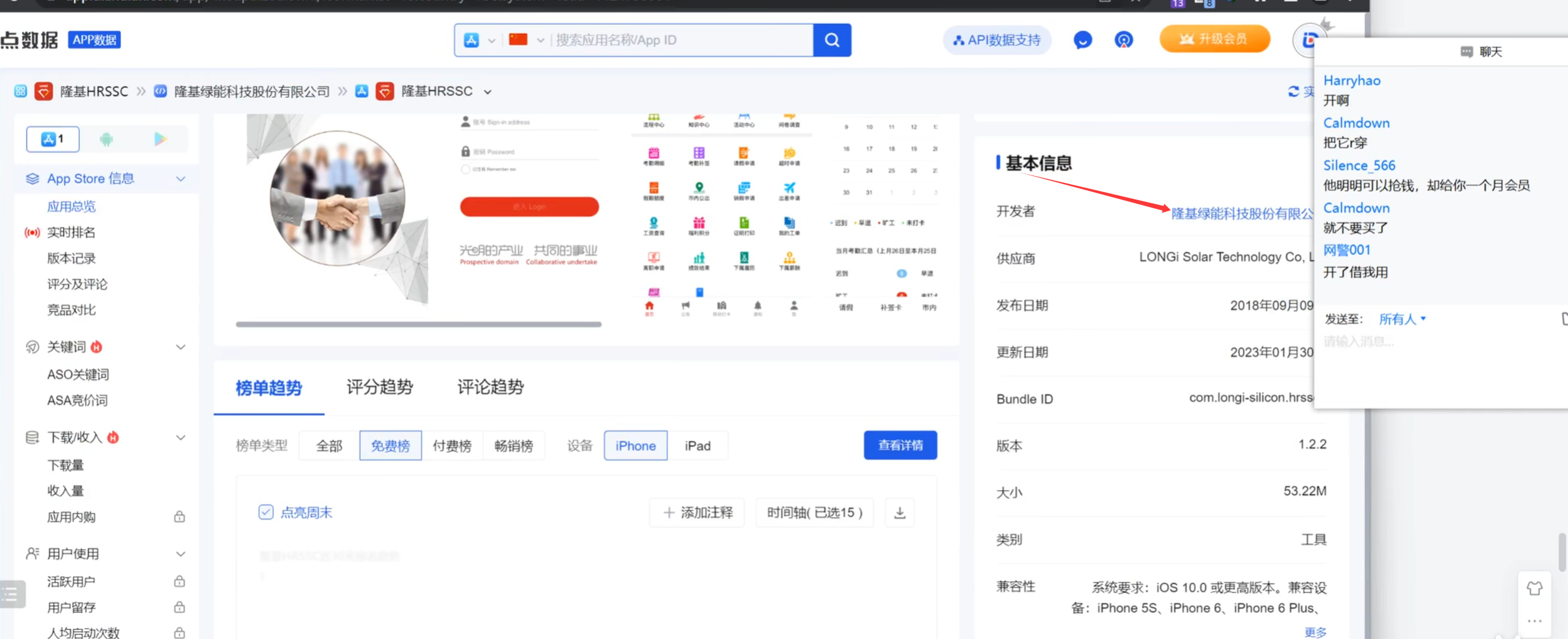Select the Google Play platform icon in sidebar
This screenshot has width=1568, height=639.
(161, 139)
